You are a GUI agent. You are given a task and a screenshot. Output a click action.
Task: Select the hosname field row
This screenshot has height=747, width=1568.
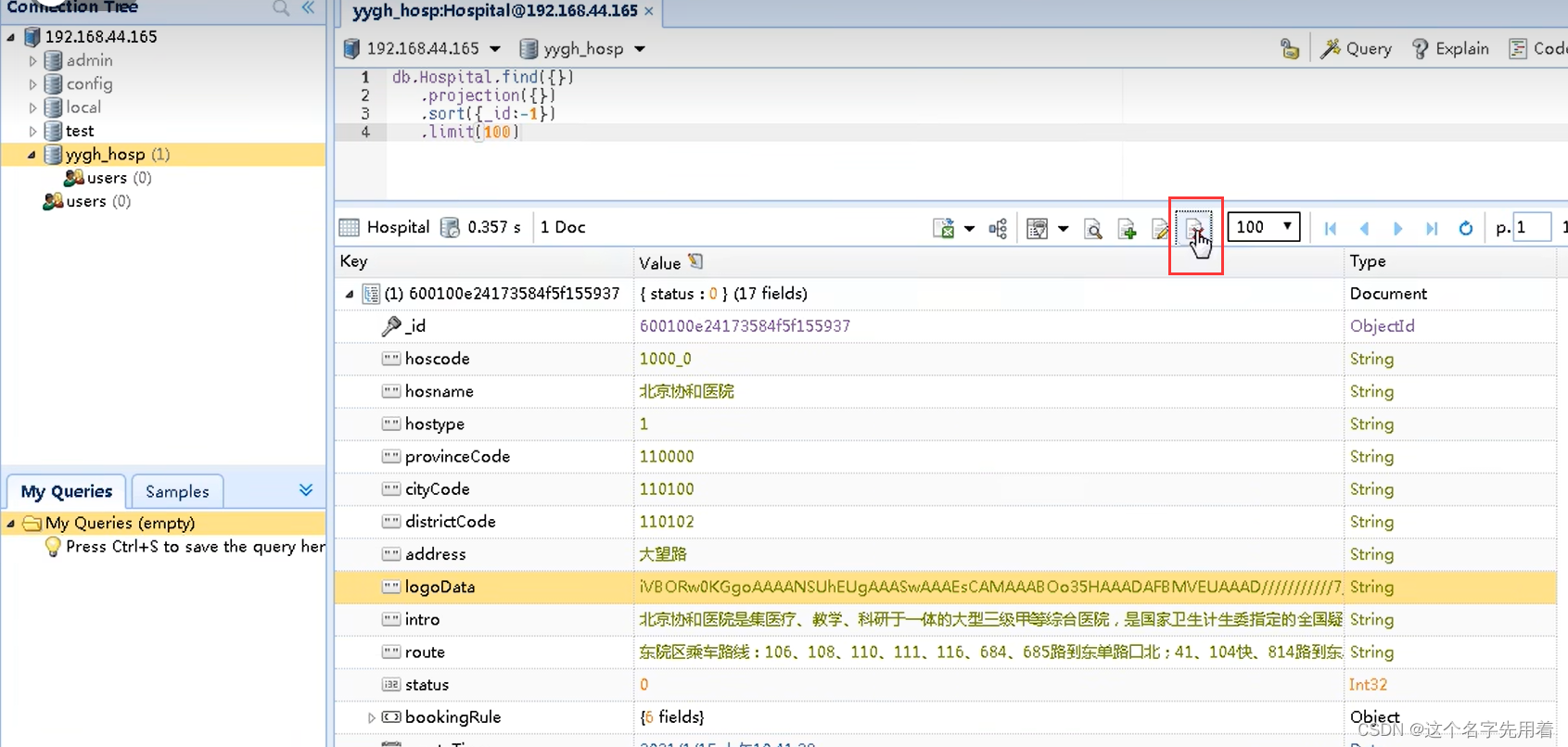coord(945,391)
